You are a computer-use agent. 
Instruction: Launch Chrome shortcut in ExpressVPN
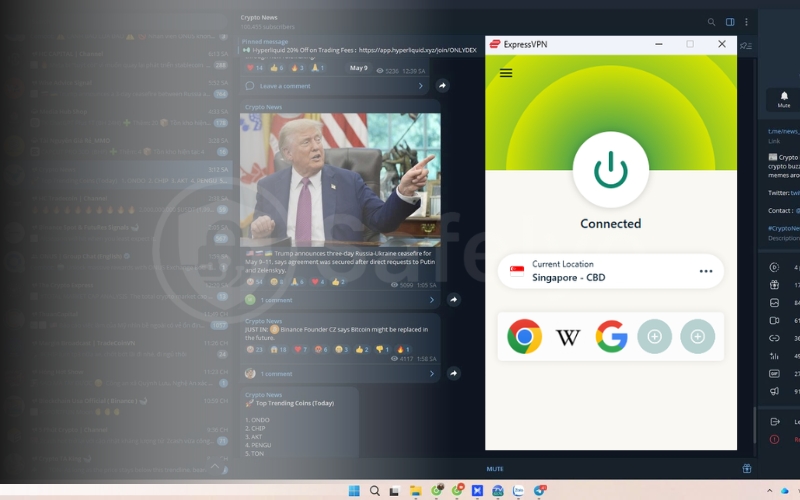[524, 336]
